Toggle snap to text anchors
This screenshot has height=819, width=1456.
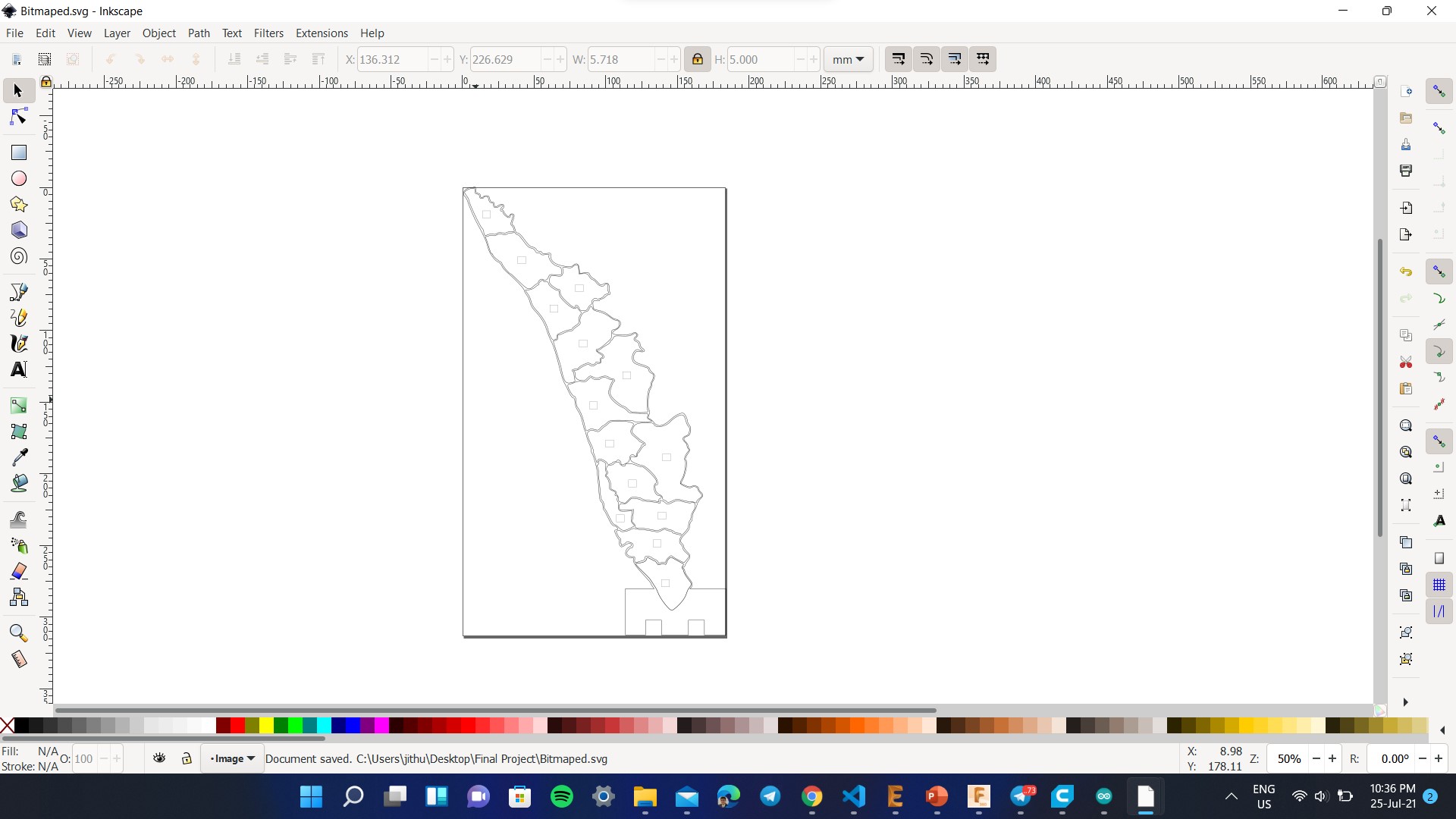pyautogui.click(x=1439, y=521)
